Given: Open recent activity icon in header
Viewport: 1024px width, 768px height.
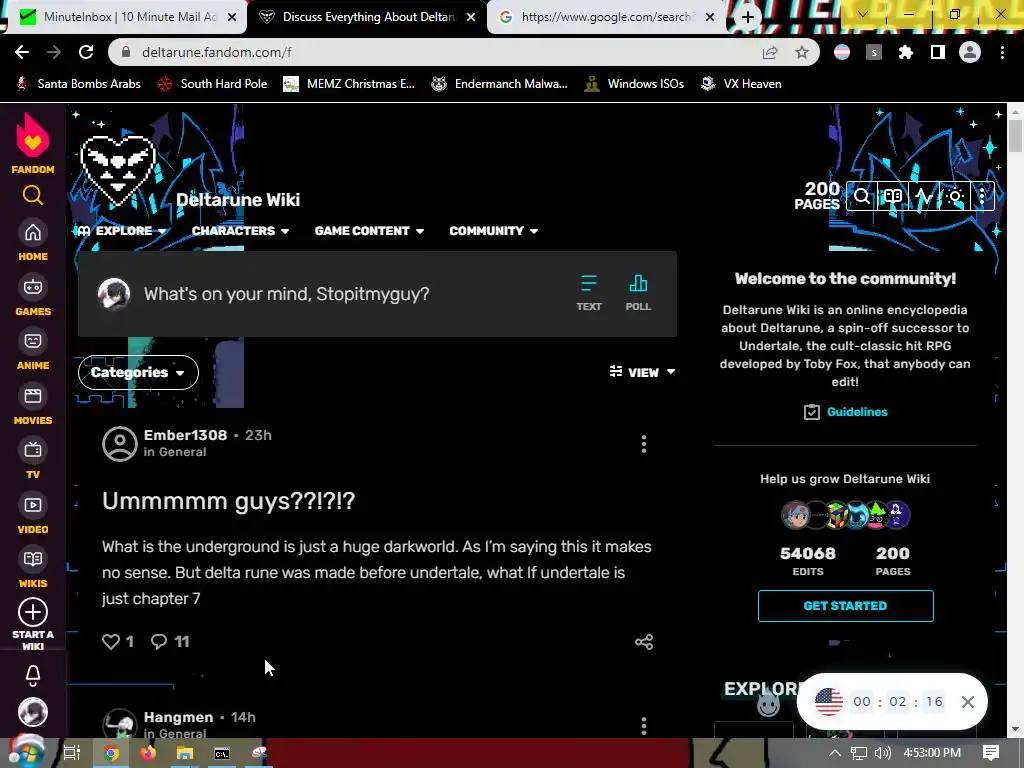Looking at the screenshot, I should pos(923,196).
